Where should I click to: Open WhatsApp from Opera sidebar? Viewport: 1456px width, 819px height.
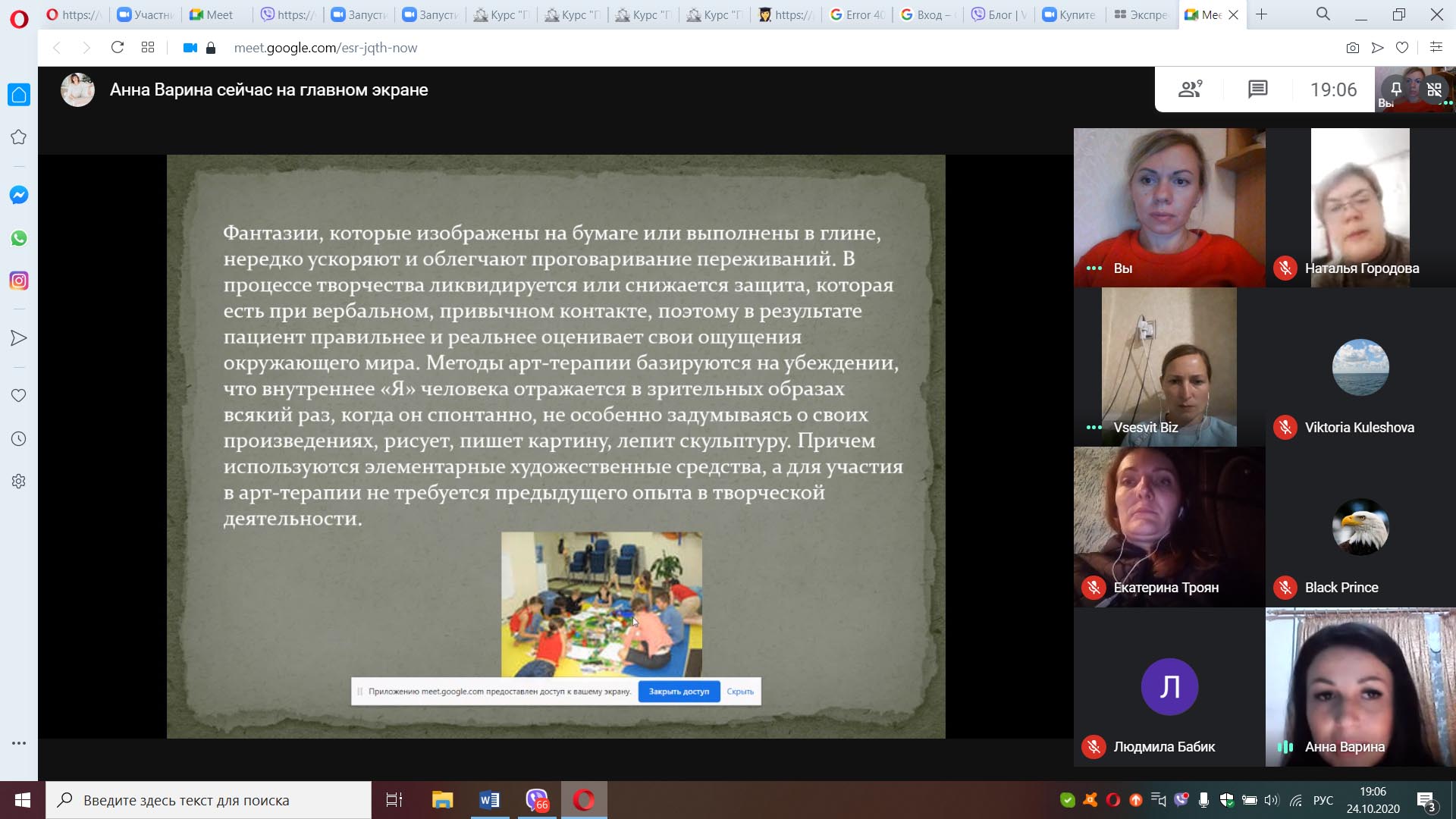[19, 238]
